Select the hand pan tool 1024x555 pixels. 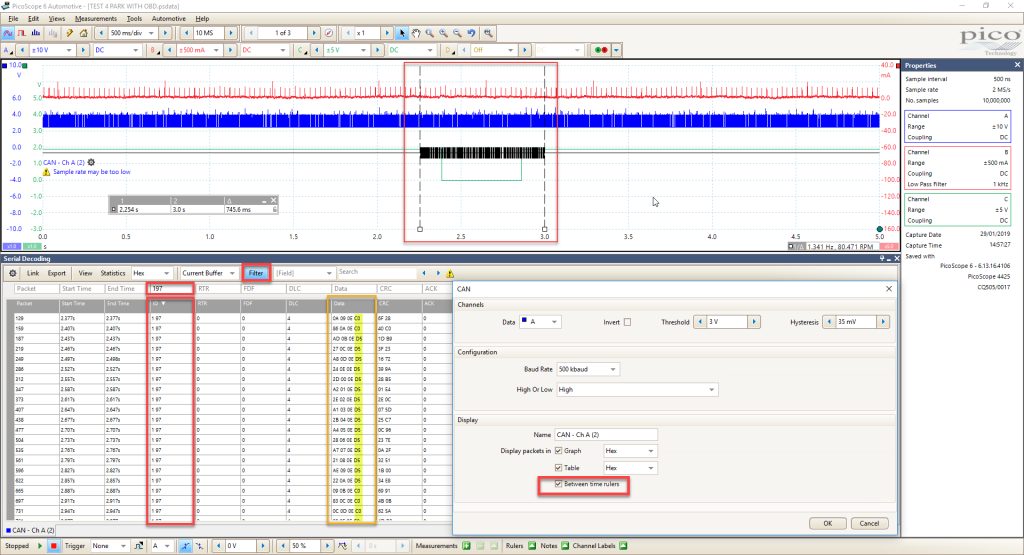pos(416,33)
